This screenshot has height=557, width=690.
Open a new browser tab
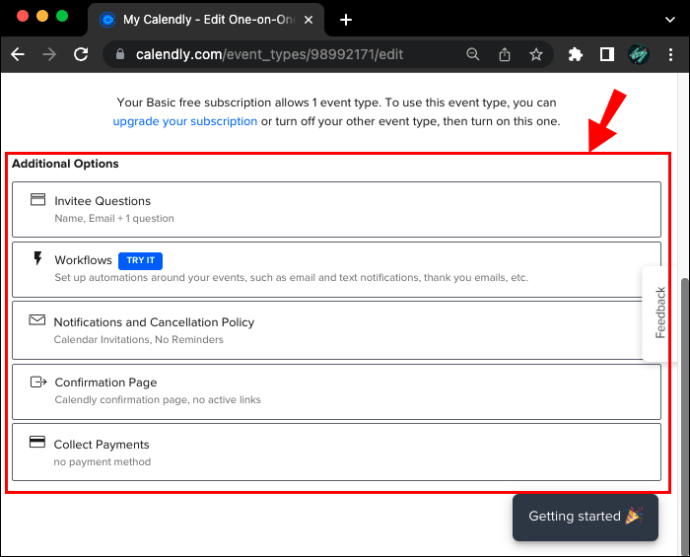(x=346, y=20)
